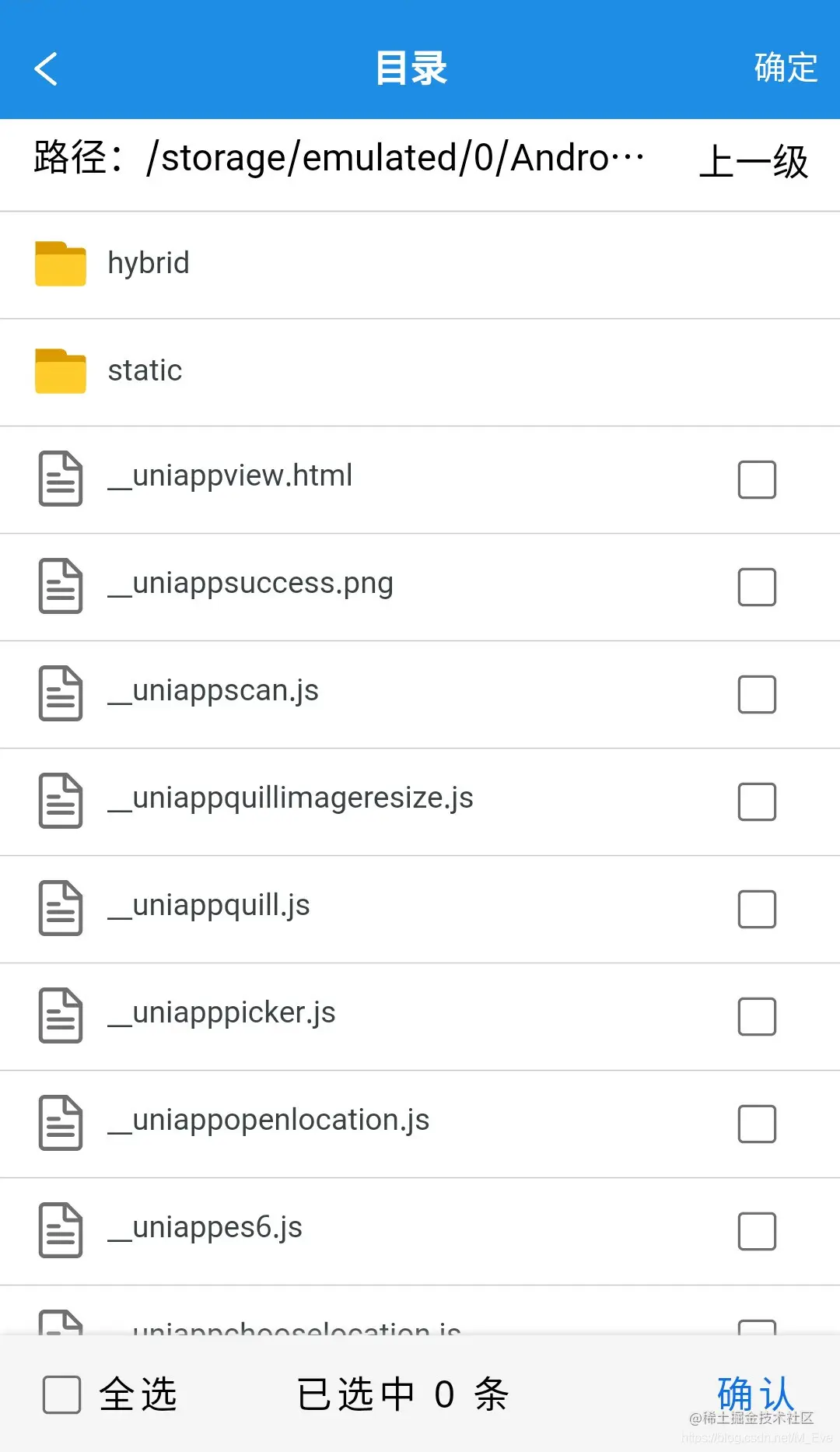Open the static folder icon
This screenshot has height=1452, width=840.
61,371
